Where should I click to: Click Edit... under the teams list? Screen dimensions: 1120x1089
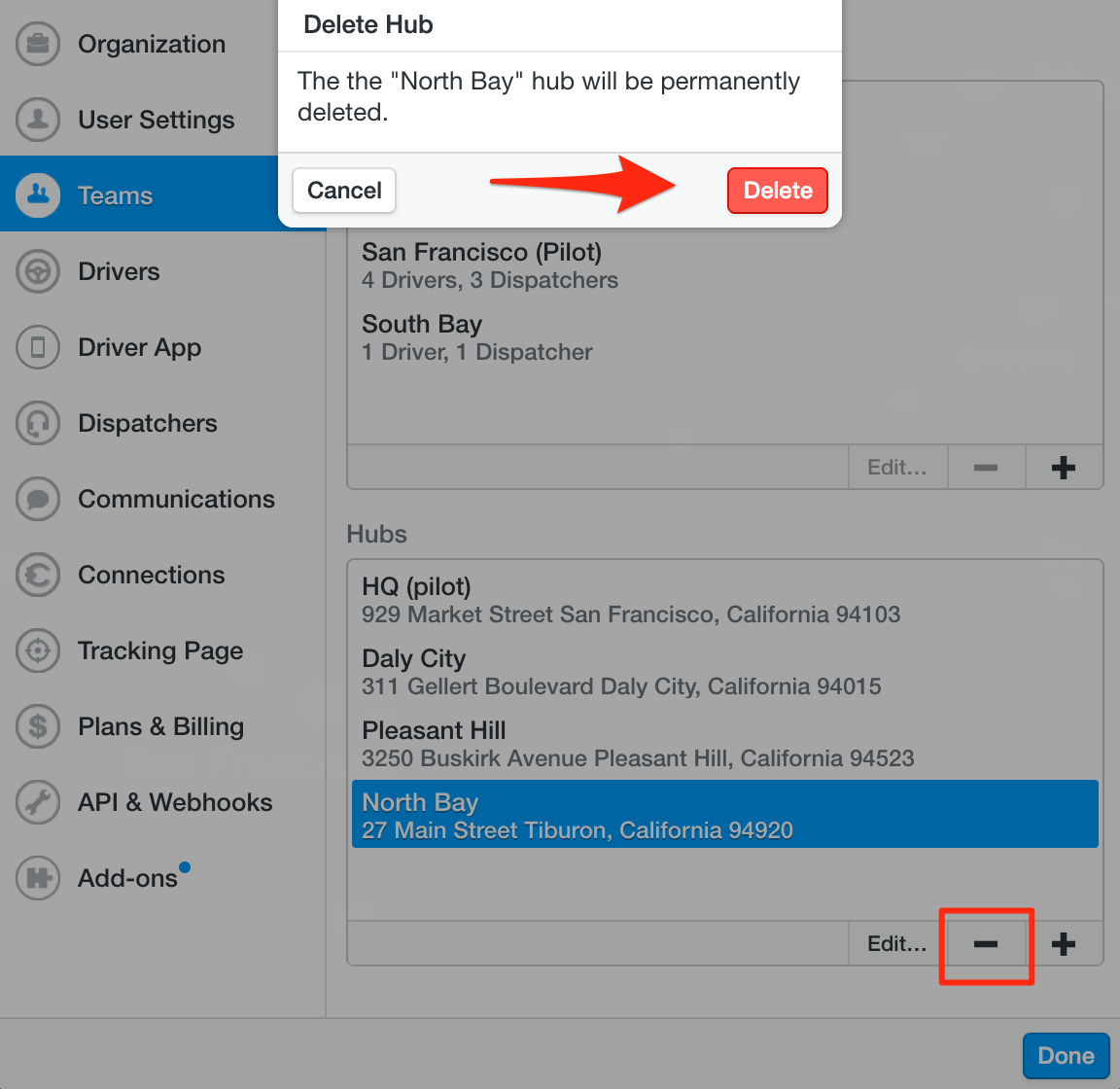tap(897, 468)
